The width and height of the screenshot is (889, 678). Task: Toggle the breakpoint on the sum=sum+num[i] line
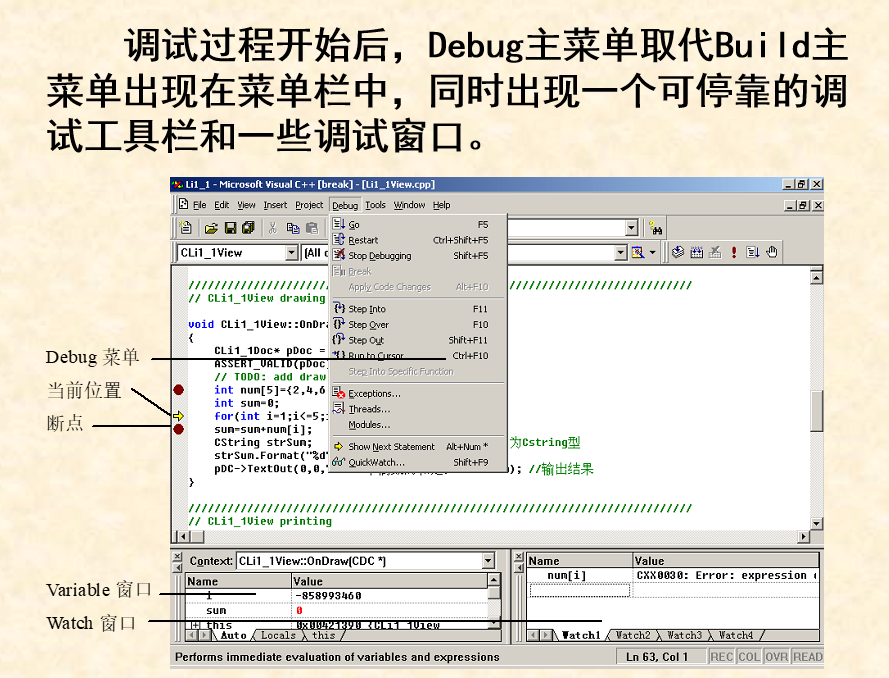[x=179, y=429]
